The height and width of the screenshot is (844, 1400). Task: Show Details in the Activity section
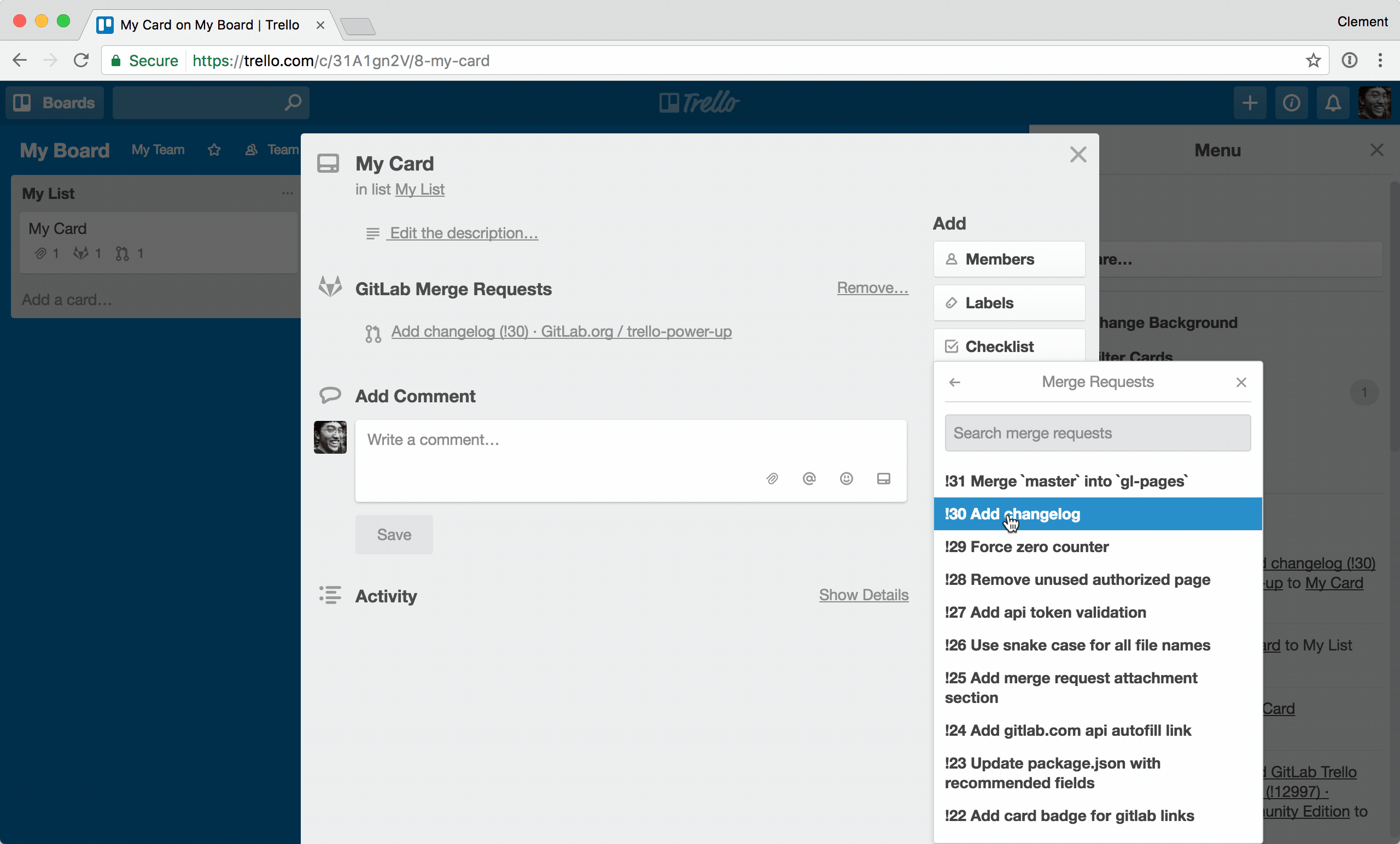pyautogui.click(x=864, y=595)
